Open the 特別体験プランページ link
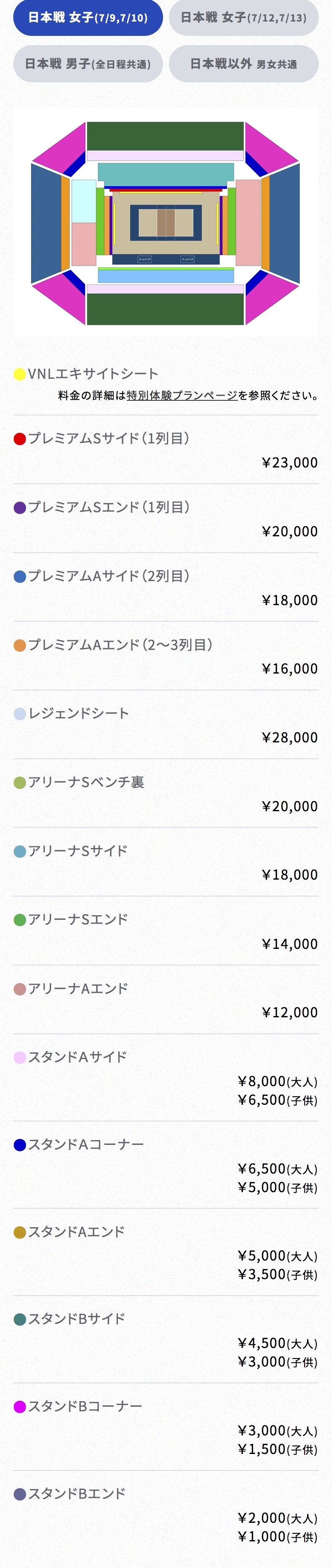This screenshot has height=1568, width=332. pos(182,395)
